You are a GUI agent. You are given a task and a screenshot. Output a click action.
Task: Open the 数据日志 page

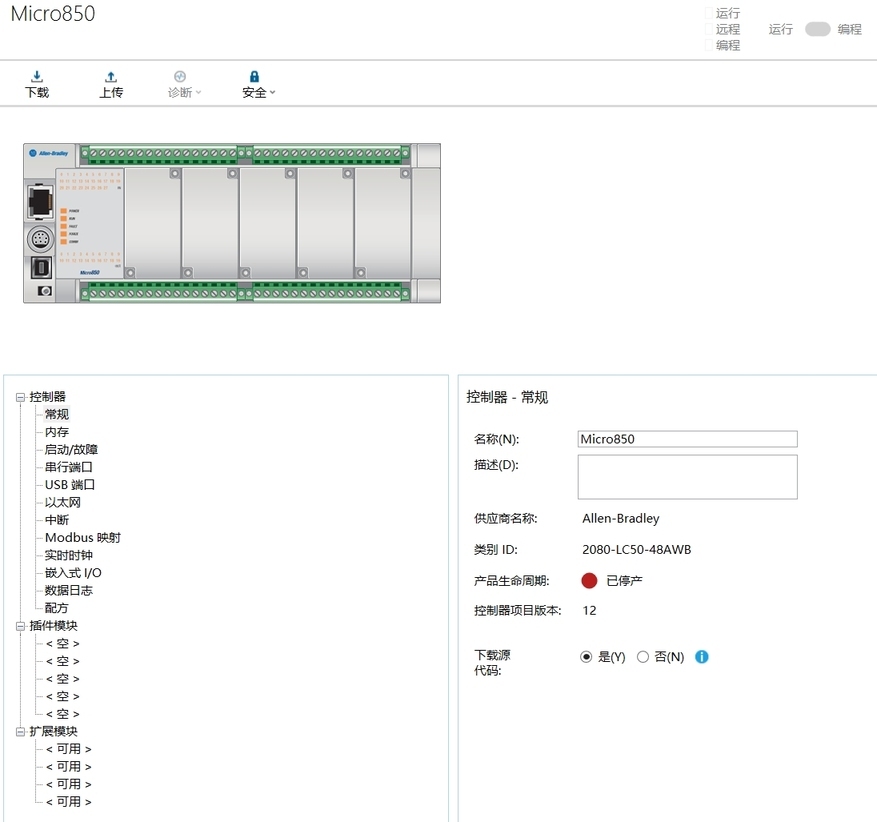tap(69, 590)
